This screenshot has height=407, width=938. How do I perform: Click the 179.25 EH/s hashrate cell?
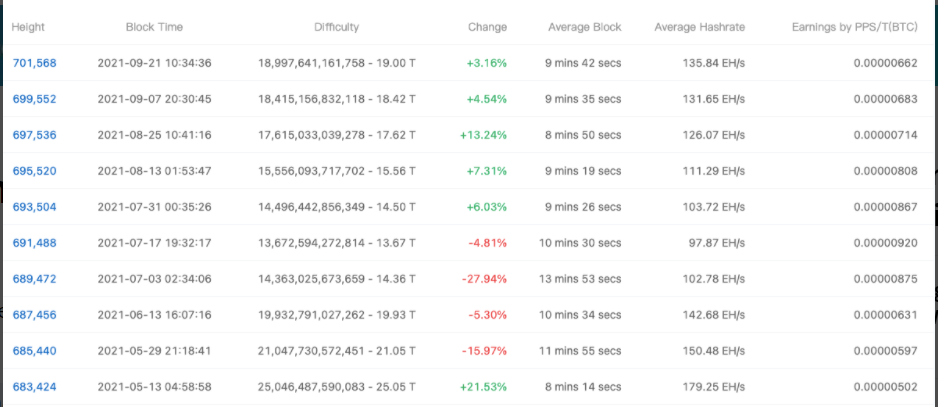click(x=714, y=387)
